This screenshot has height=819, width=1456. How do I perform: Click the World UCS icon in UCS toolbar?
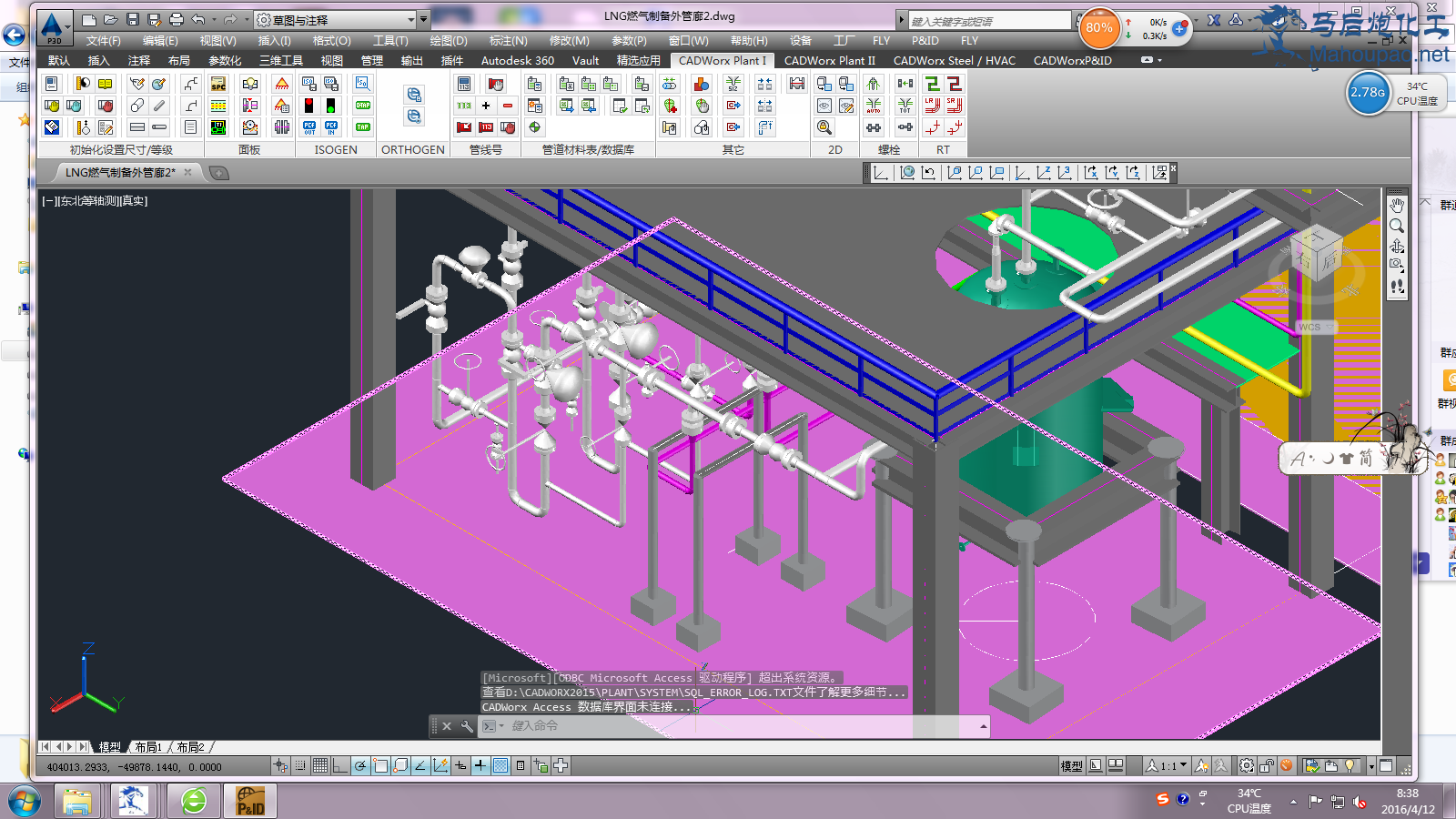click(x=907, y=173)
